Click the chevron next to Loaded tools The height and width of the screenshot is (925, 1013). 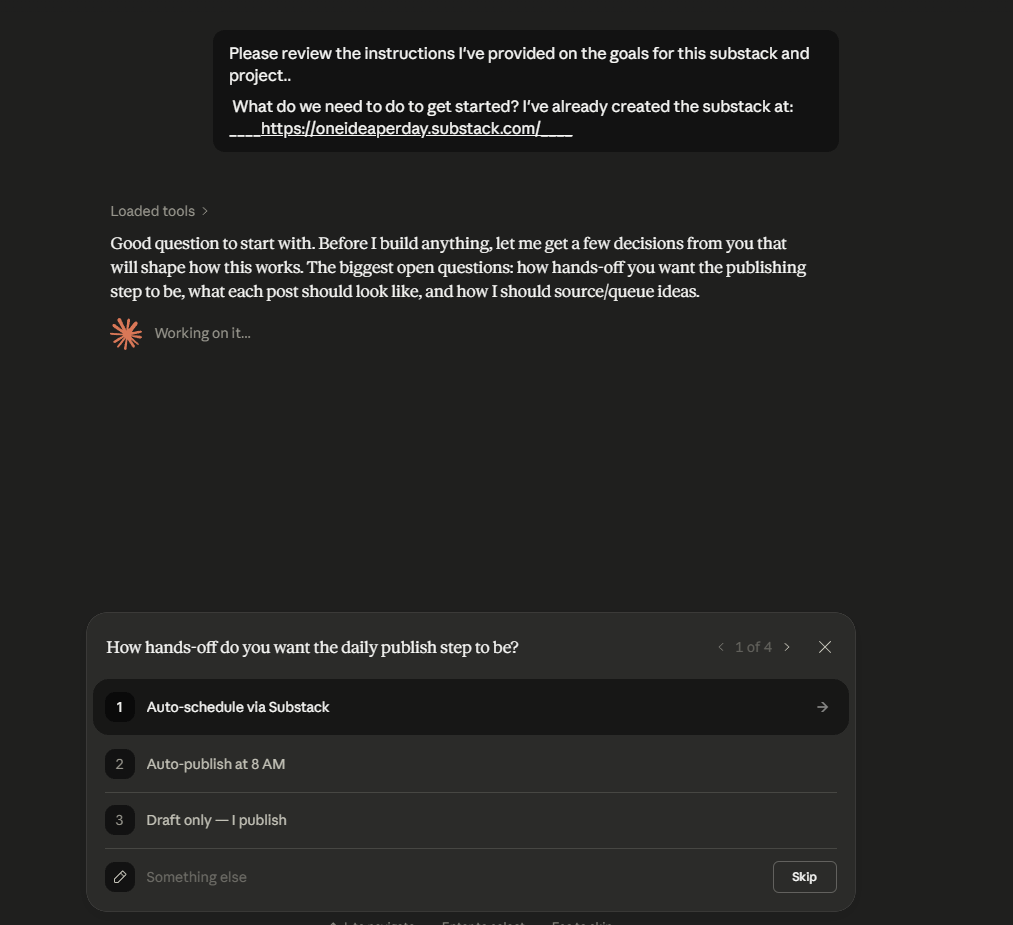pos(205,211)
